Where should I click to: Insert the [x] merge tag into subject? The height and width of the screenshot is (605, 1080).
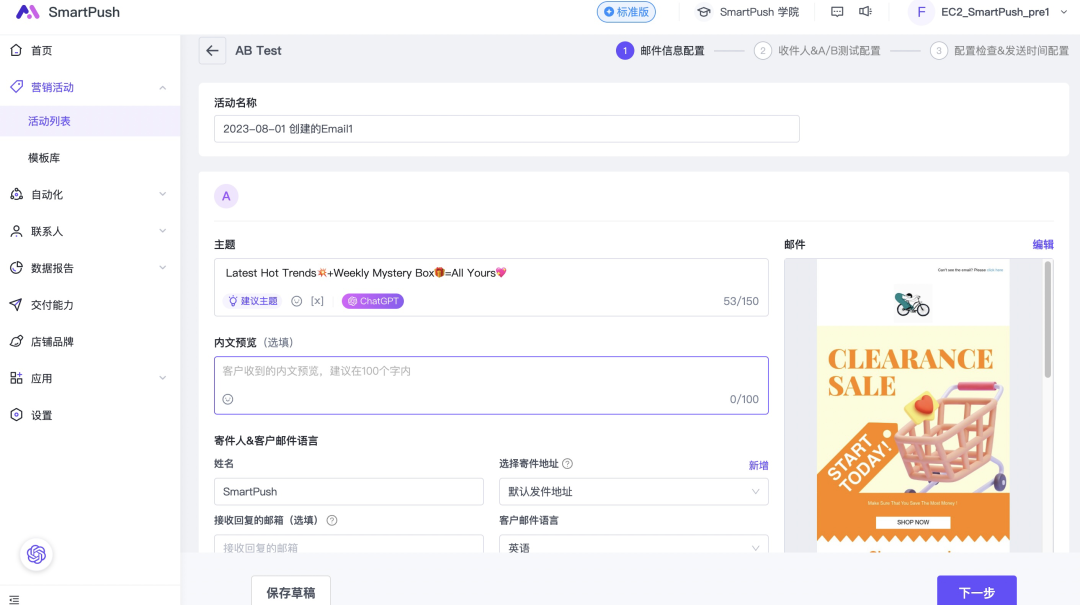coord(318,300)
